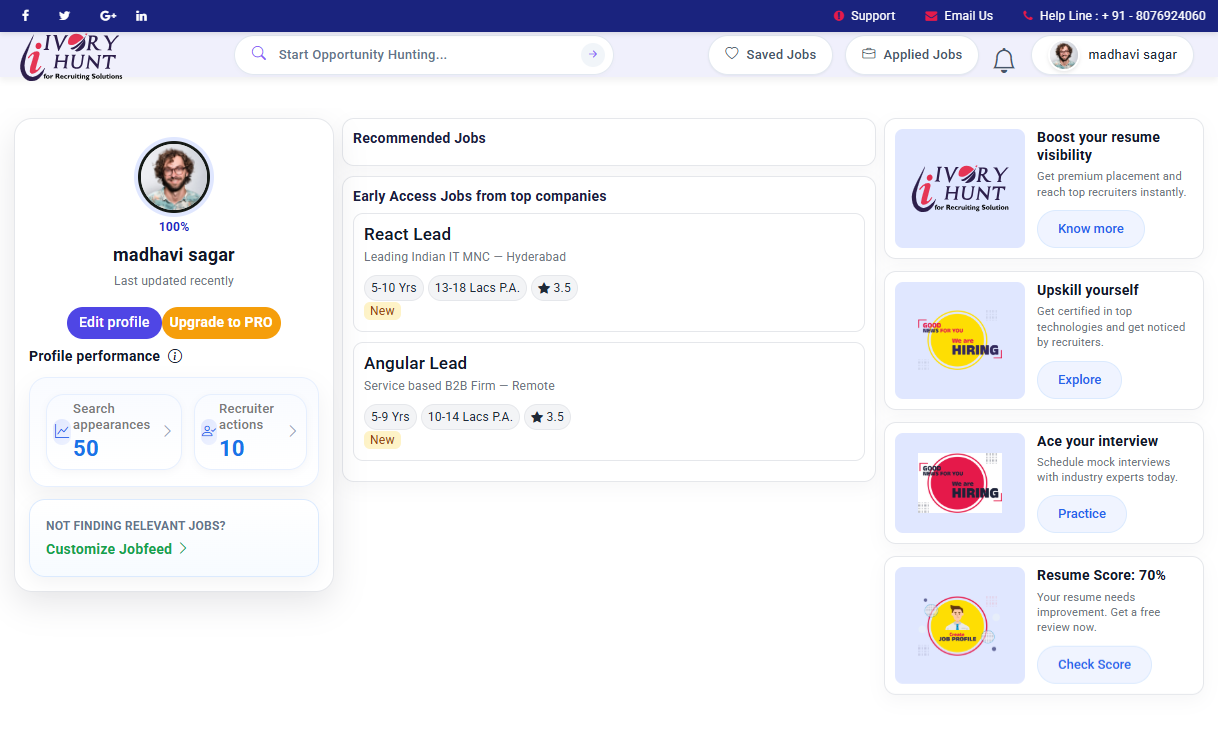
Task: Open the LinkedIn icon link
Action: click(141, 16)
